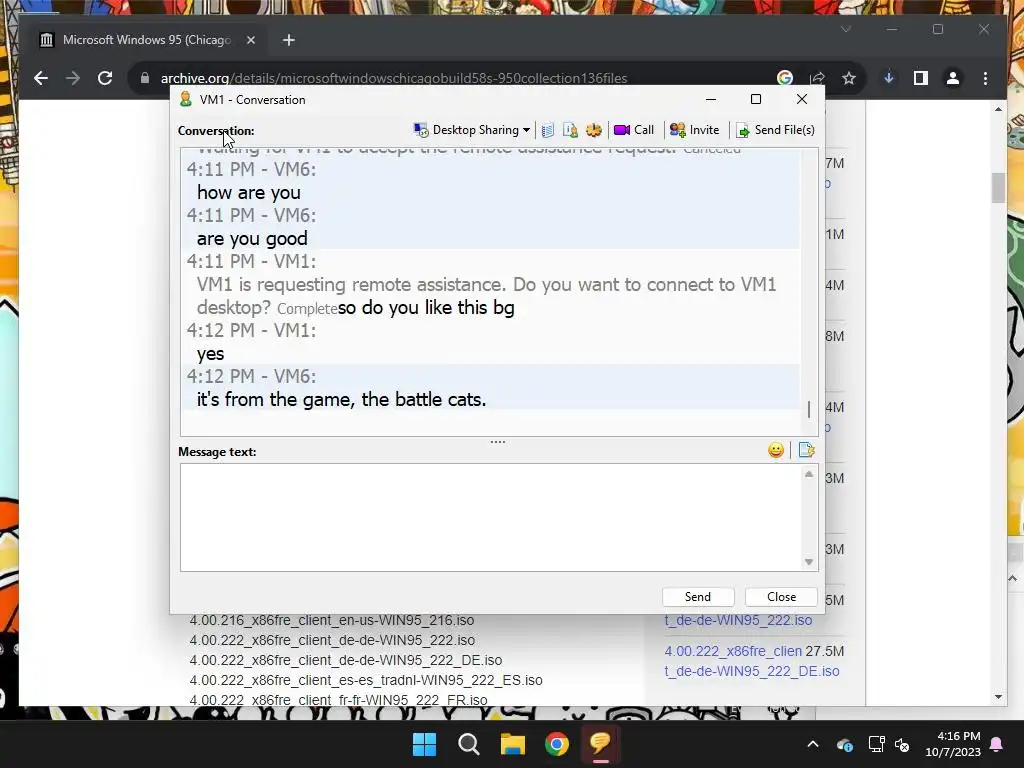
Task: Close the Microsoft Windows 95 tab
Action: [x=251, y=40]
